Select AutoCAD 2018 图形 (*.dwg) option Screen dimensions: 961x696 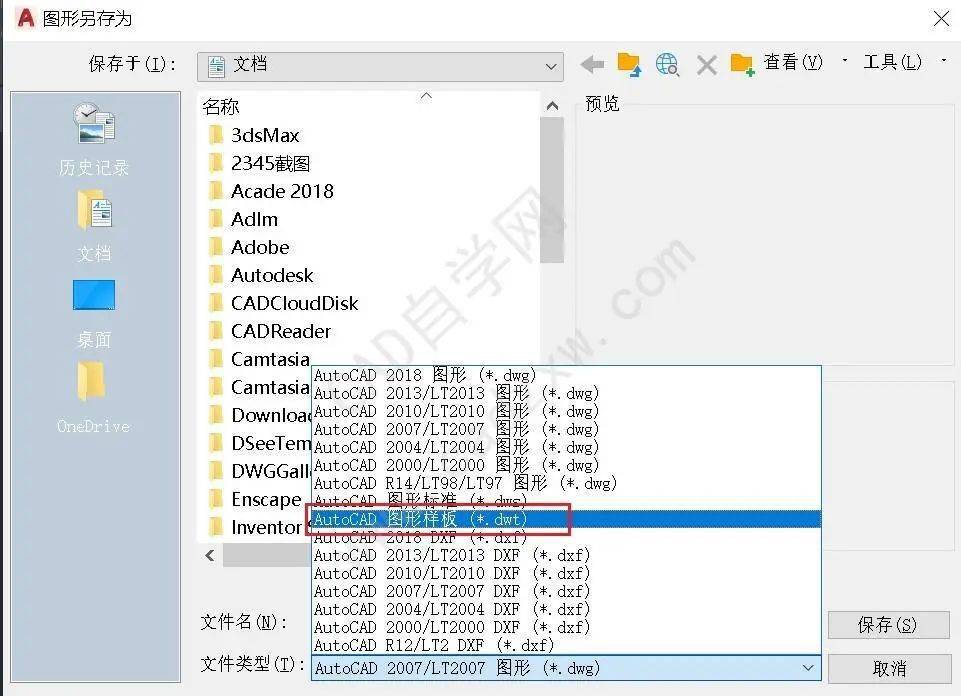[566, 375]
